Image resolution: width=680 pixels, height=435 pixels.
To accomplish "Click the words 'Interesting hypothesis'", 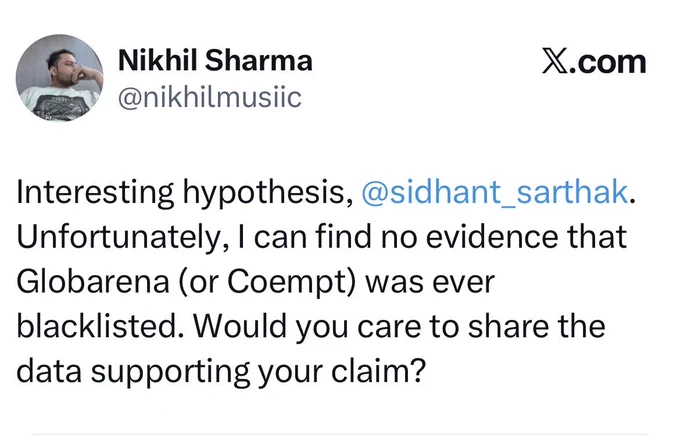I will click(x=182, y=193).
